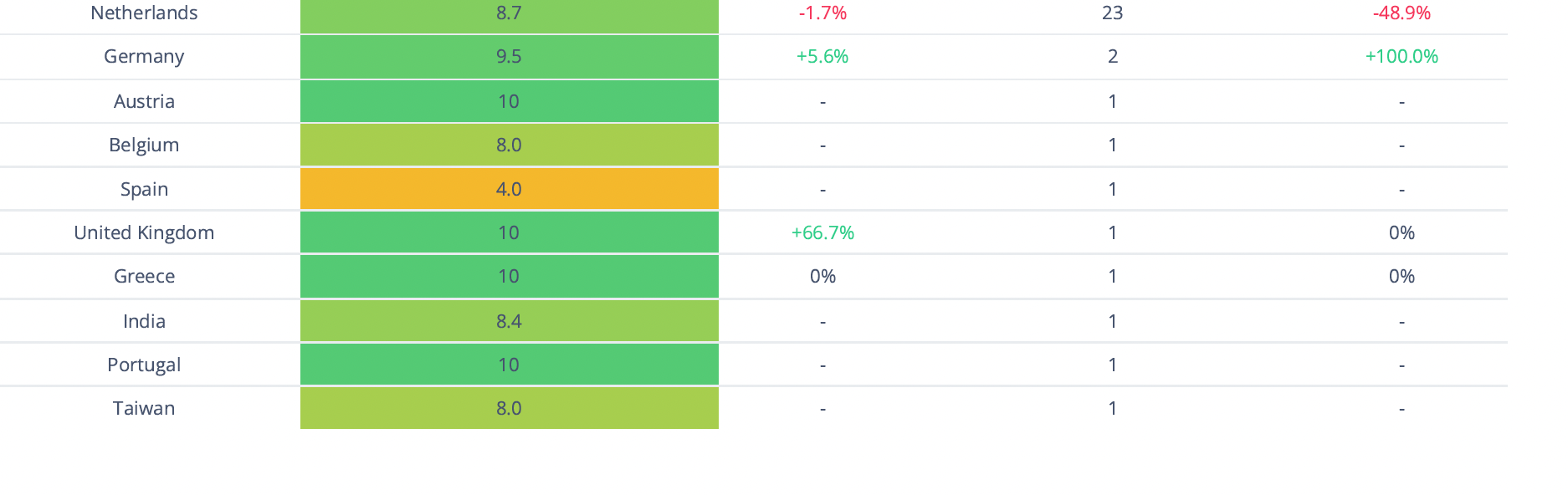Select India's 8.4 score cell
The height and width of the screenshot is (495, 1568).
(x=509, y=321)
